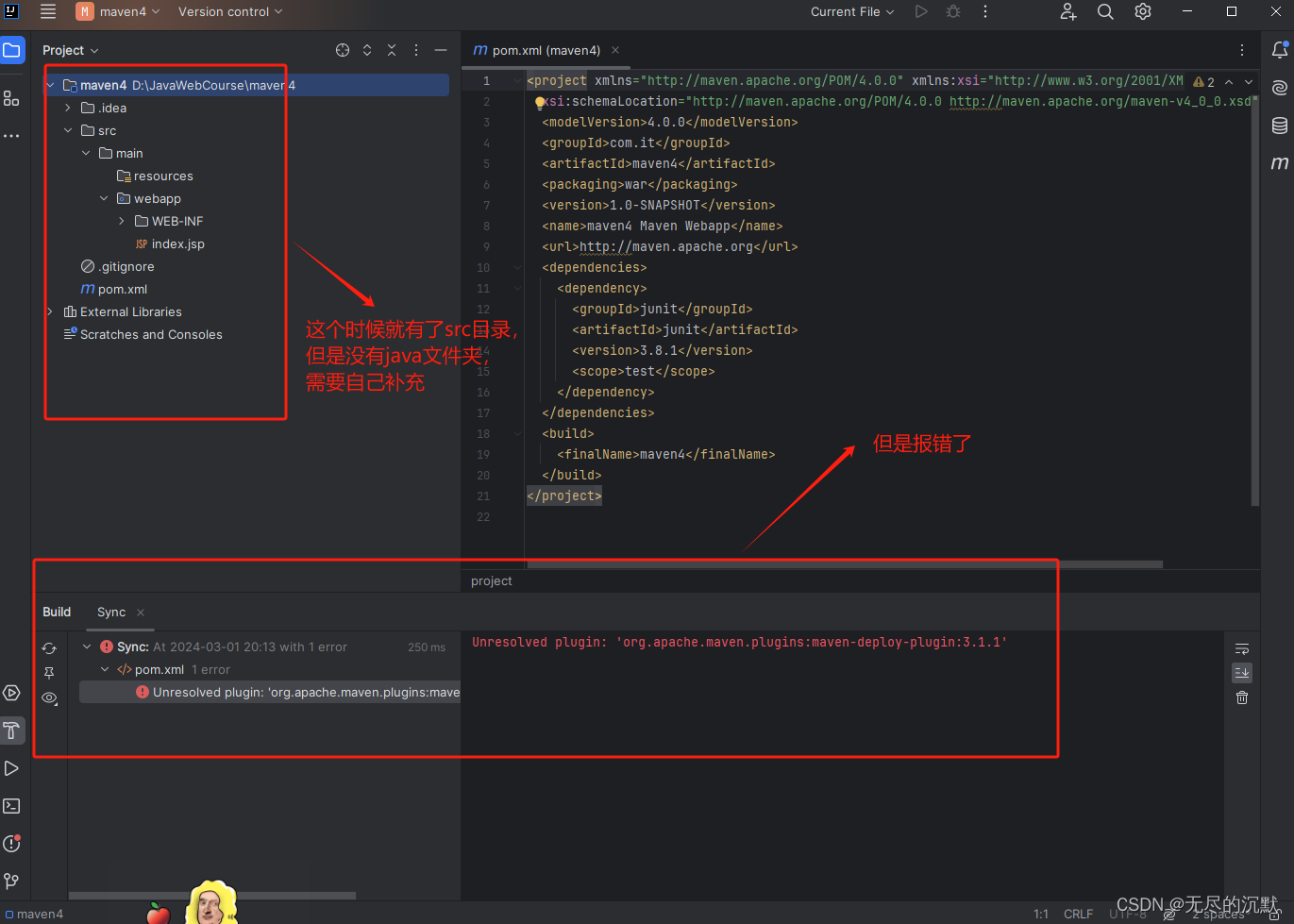Toggle soft-wrap in build output
1294x924 pixels.
pyautogui.click(x=1242, y=648)
